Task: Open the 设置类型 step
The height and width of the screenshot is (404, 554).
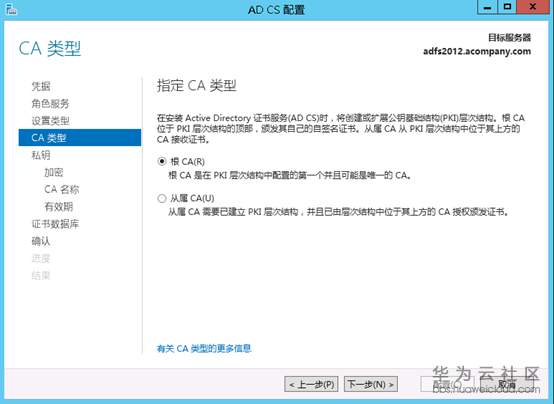Action: 50,121
